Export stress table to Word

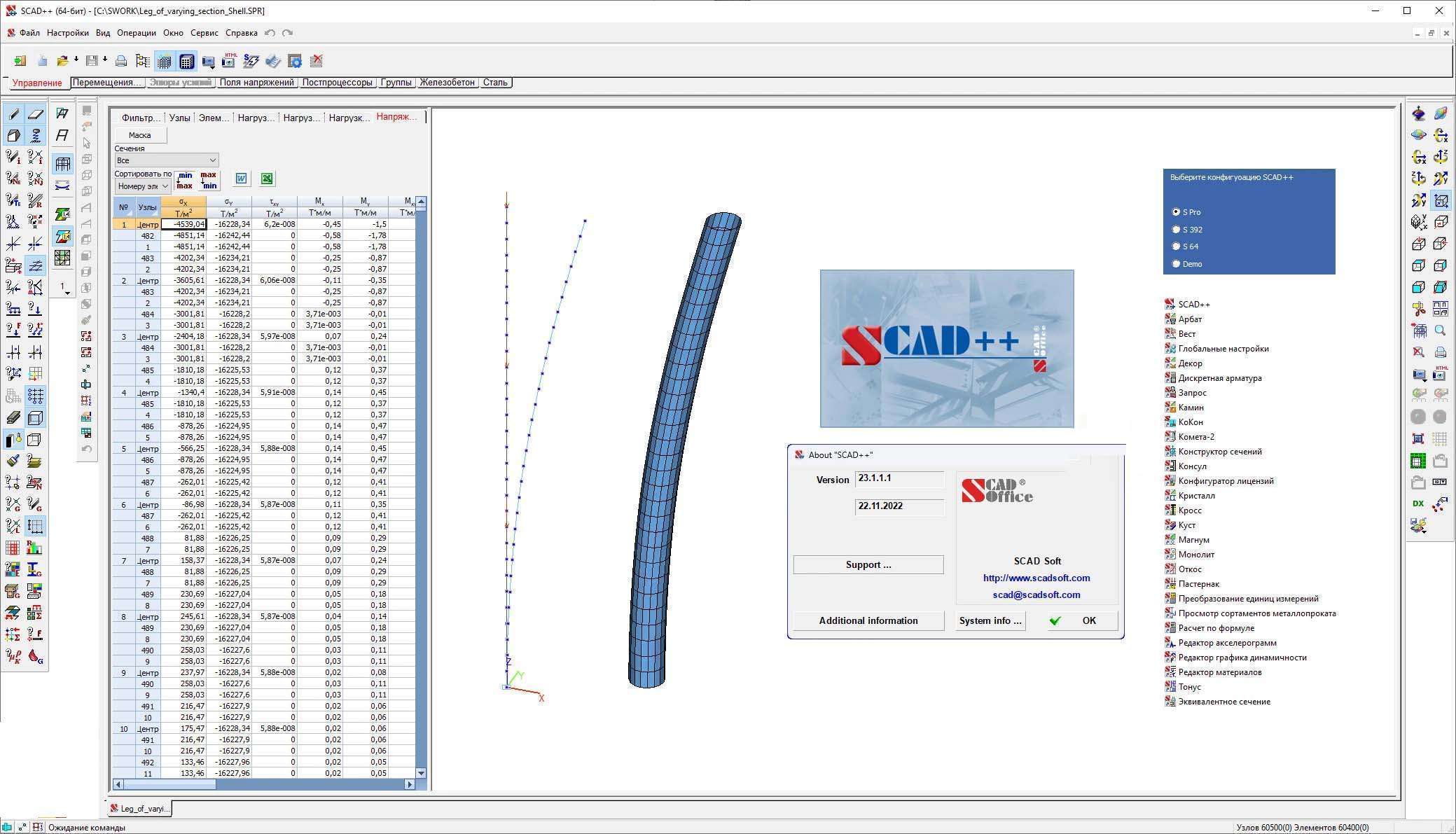(x=240, y=179)
